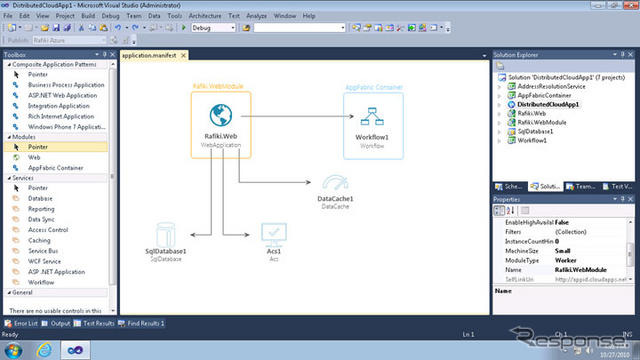Collapse the Modules toolbox section

click(x=9, y=137)
